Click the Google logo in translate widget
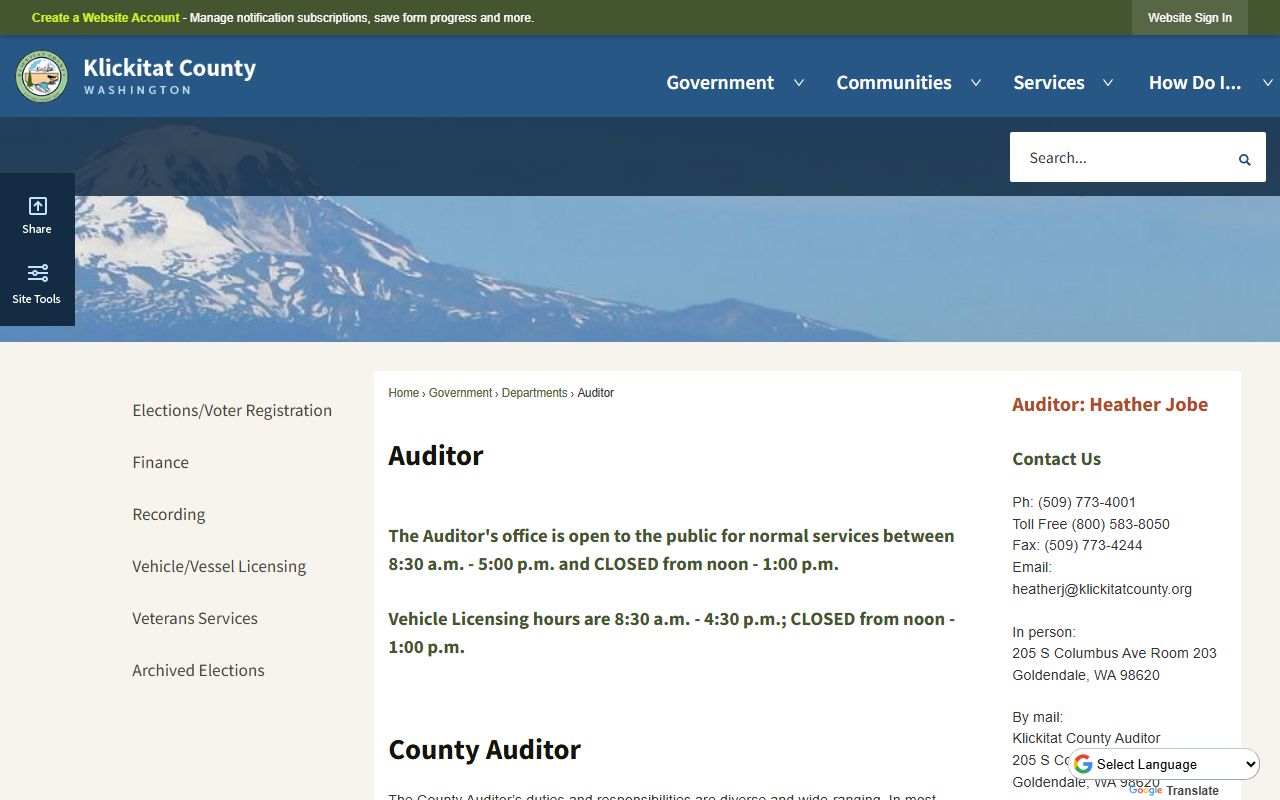The image size is (1280, 800). point(1083,764)
